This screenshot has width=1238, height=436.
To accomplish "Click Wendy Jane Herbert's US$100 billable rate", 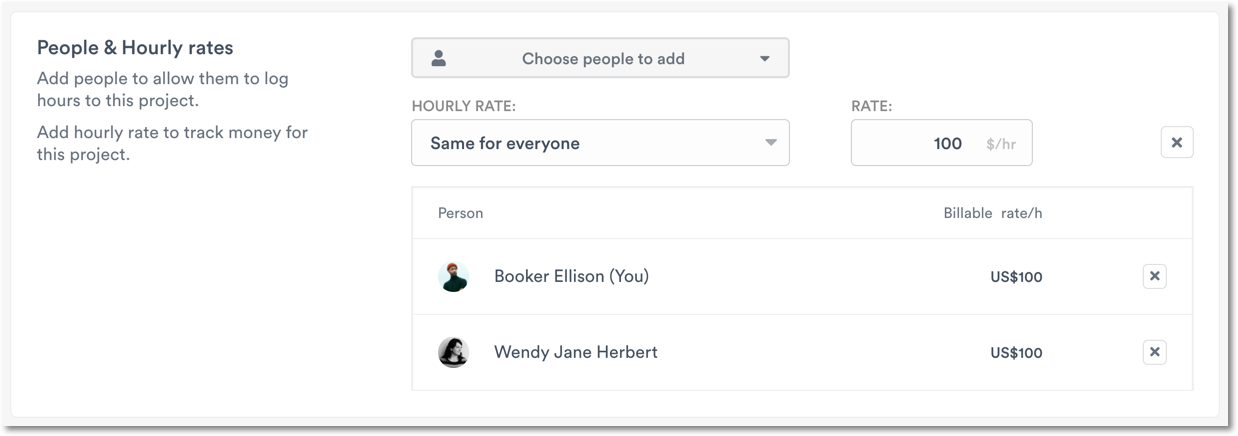I will pyautogui.click(x=1016, y=353).
